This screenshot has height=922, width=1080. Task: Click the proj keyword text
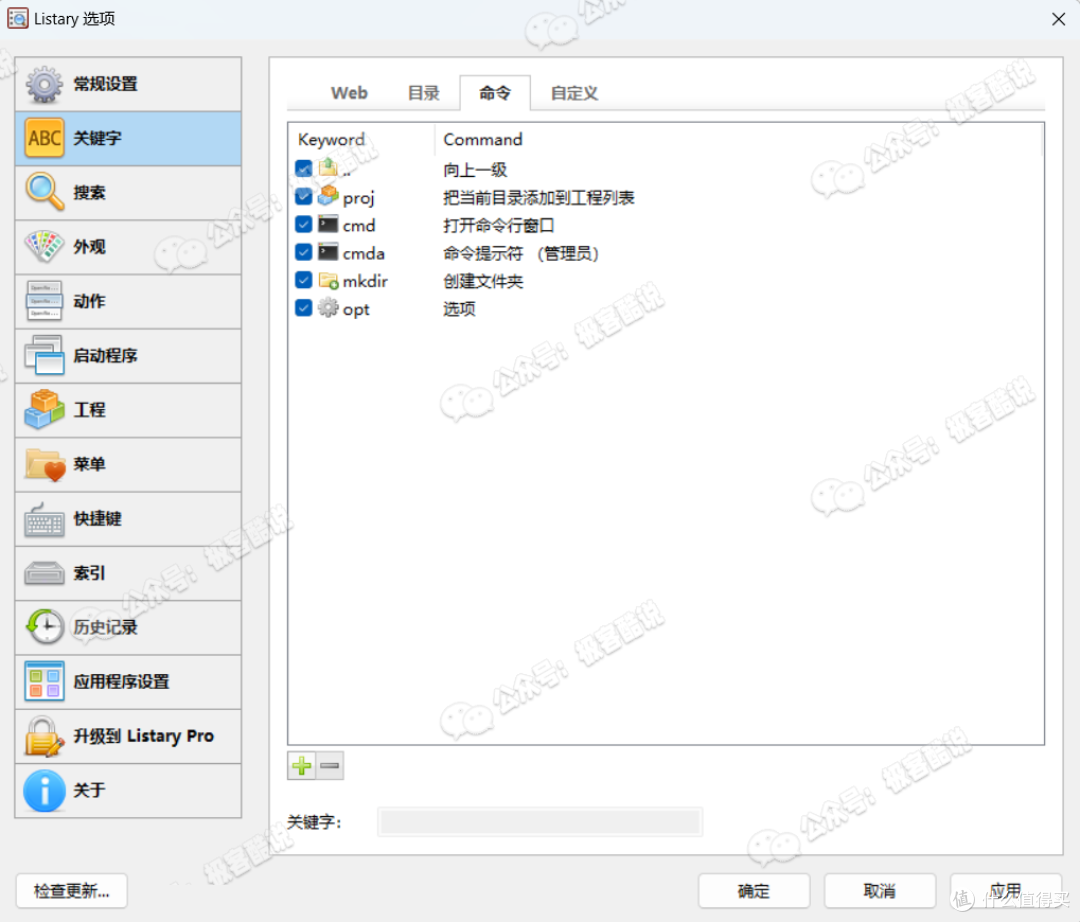(359, 199)
